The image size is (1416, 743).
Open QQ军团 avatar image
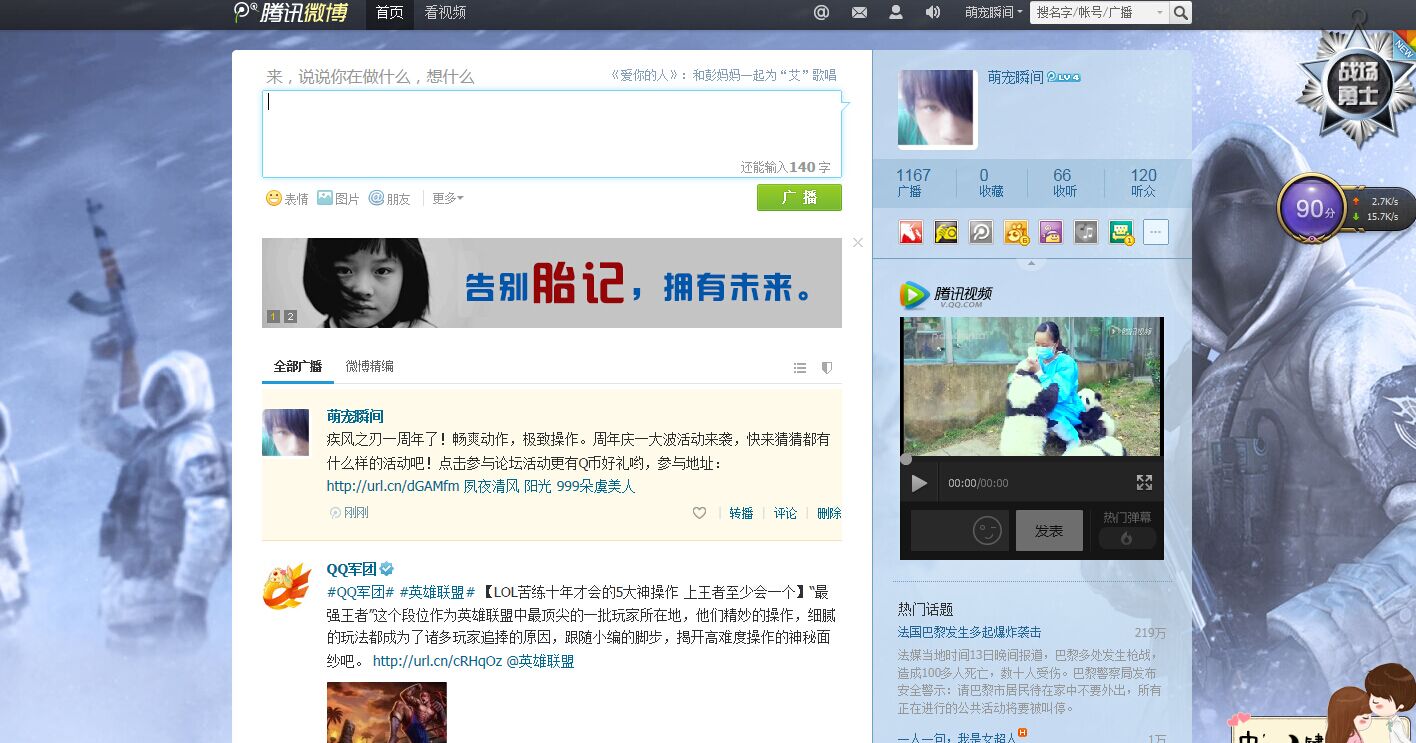287,586
